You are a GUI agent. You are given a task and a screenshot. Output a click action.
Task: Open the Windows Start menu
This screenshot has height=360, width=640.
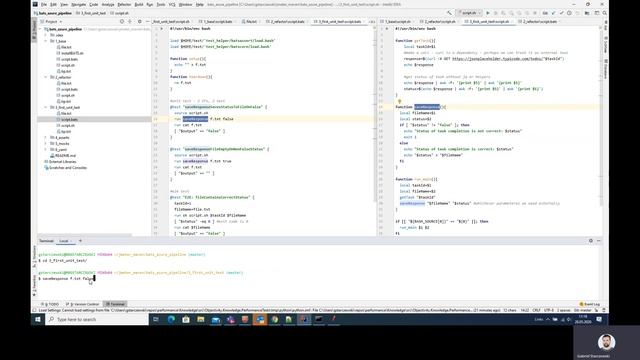[38, 319]
